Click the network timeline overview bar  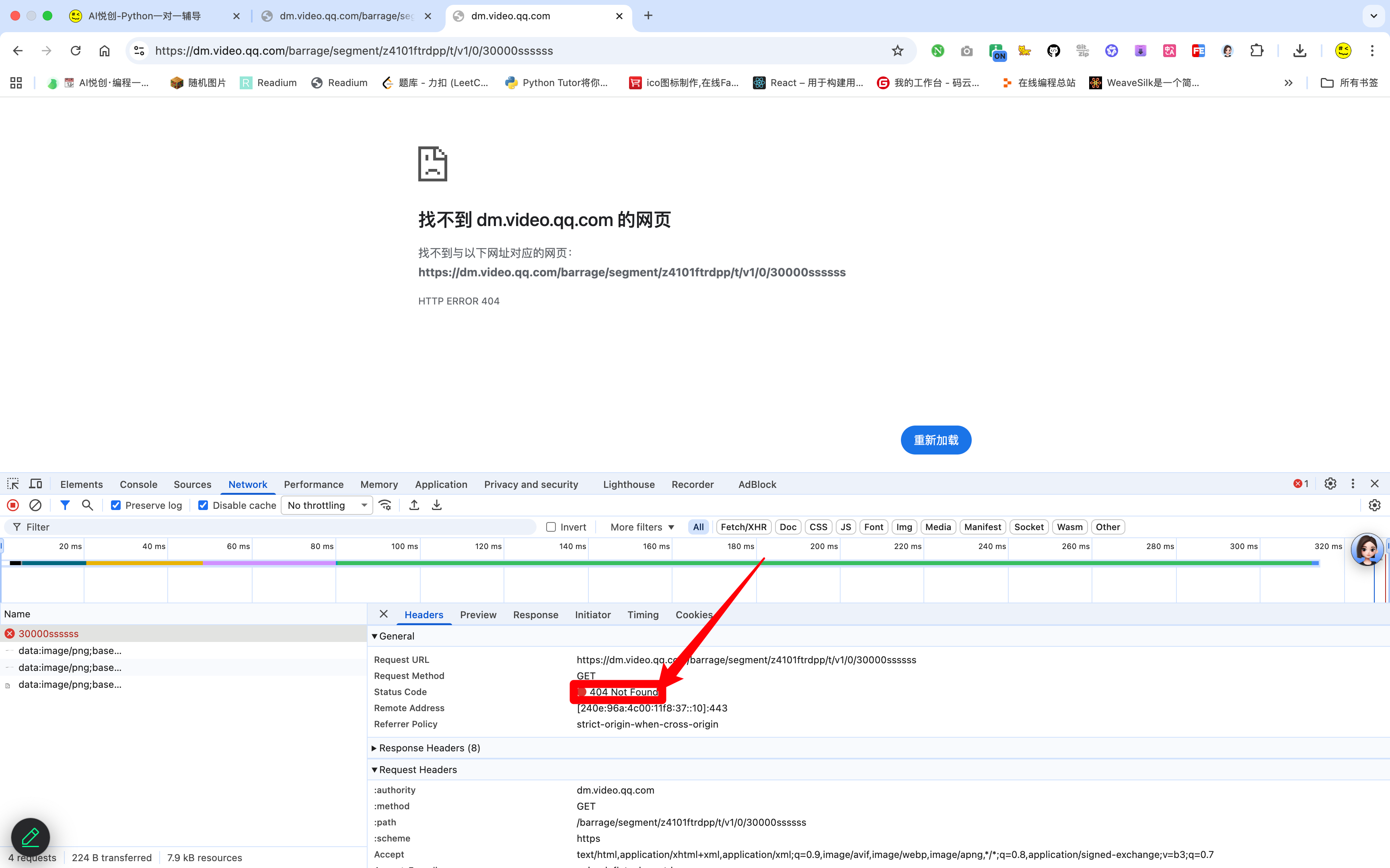pyautogui.click(x=664, y=563)
